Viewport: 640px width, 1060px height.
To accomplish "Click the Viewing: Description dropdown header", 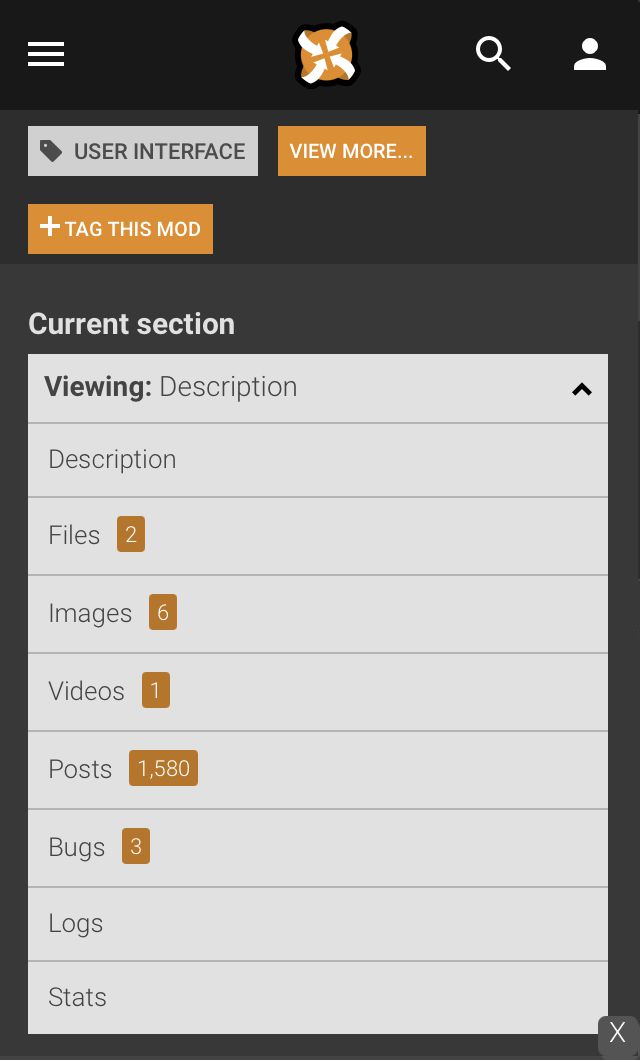I will (300, 388).
